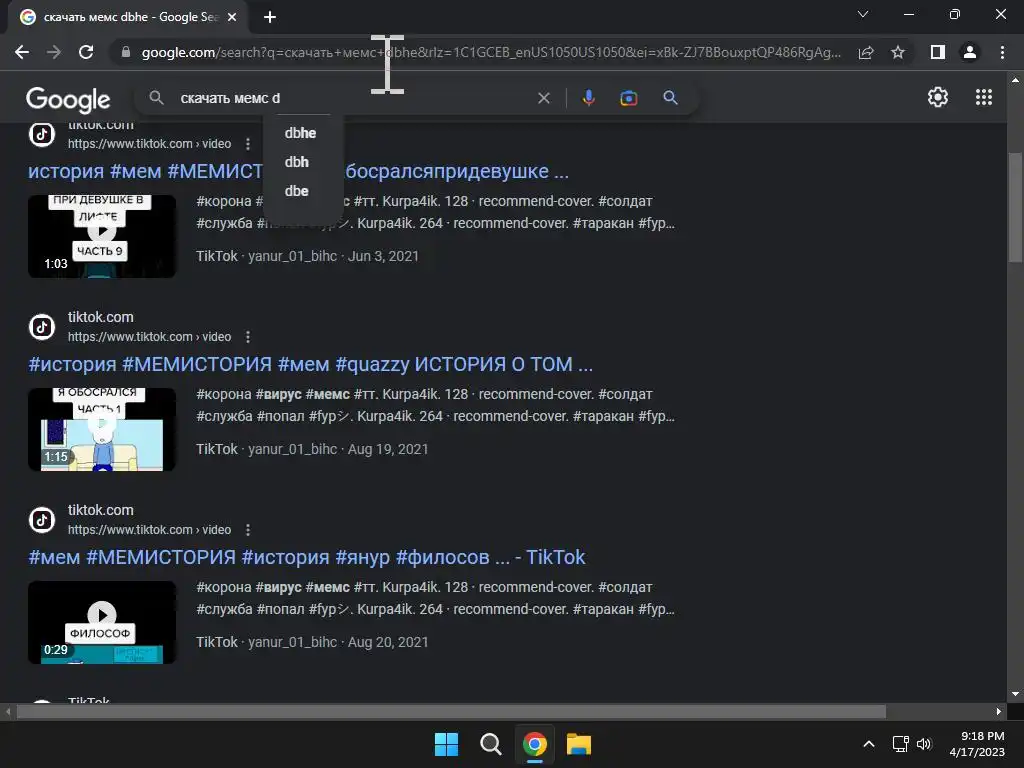Click TikTok favicon of Aug 20 result
This screenshot has width=1024, height=768.
click(42, 520)
